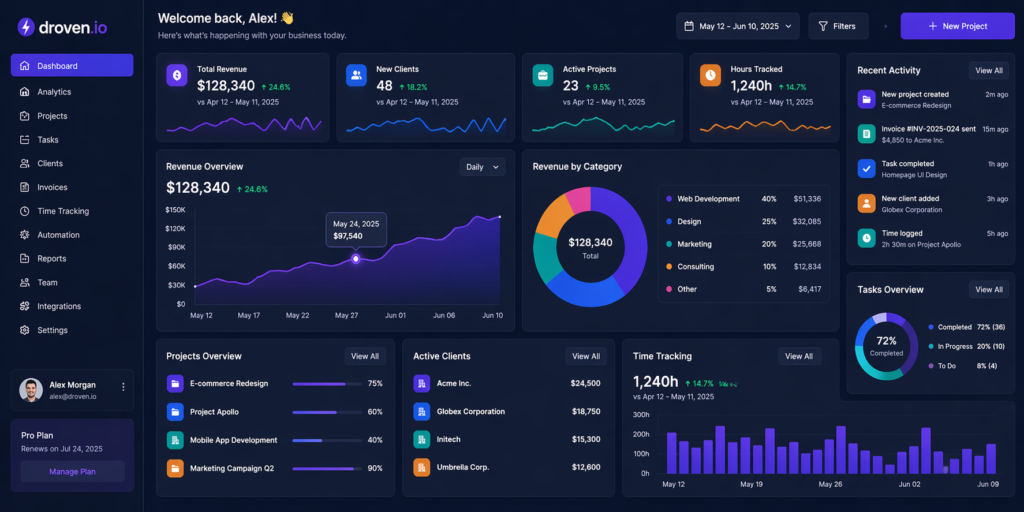Open Time Tracking in the sidebar
The height and width of the screenshot is (512, 1024).
click(x=62, y=211)
